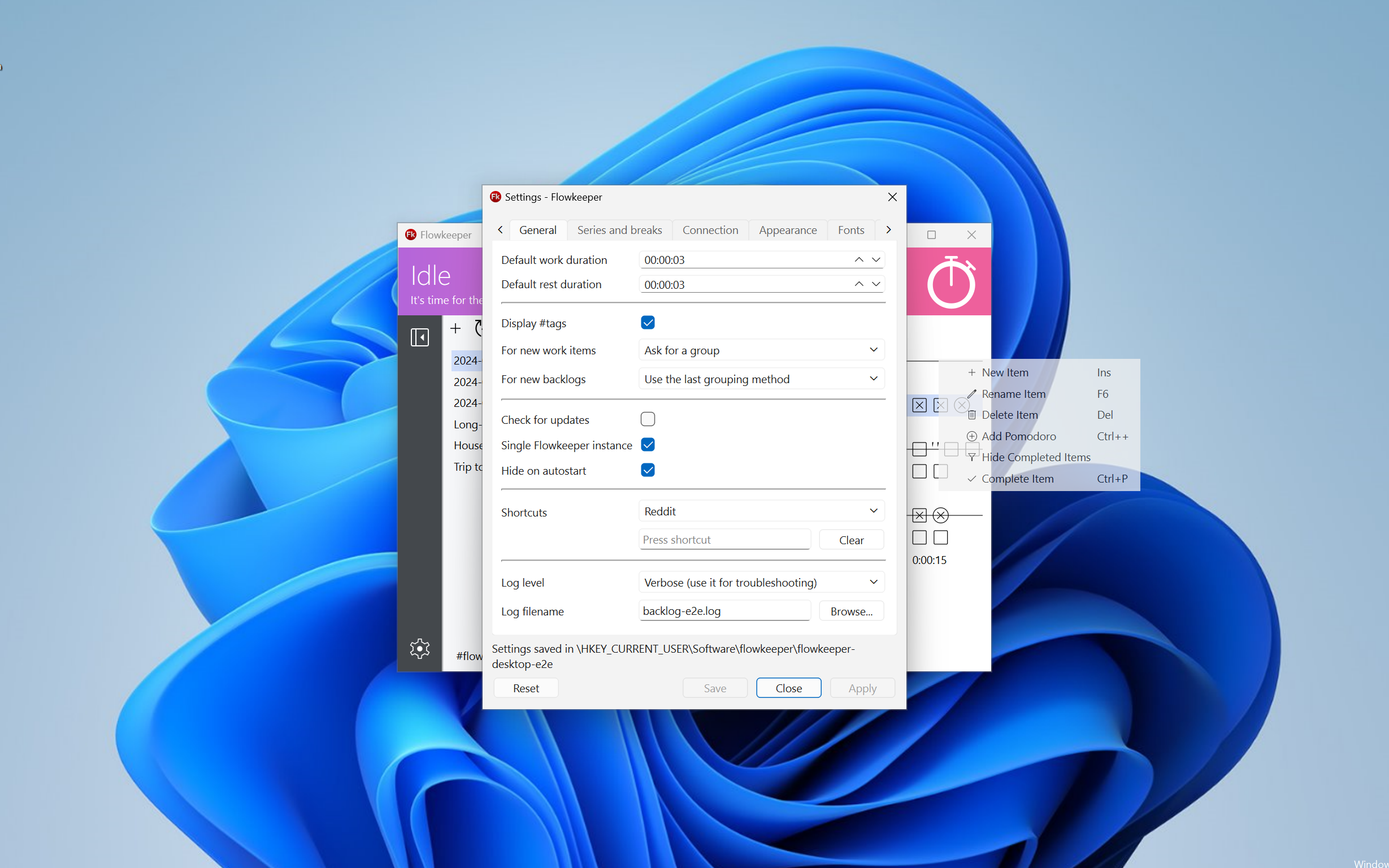The image size is (1389, 868).
Task: Click Browse... for the log filename
Action: [851, 611]
